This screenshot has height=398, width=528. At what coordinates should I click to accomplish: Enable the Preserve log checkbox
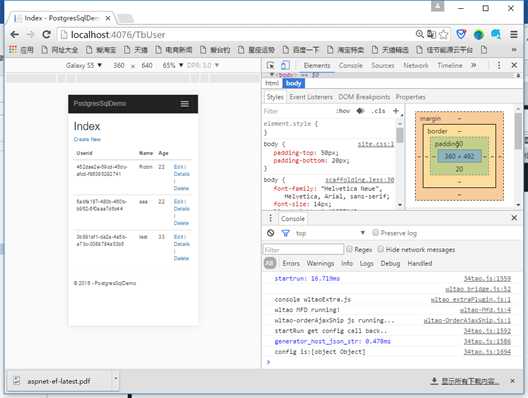point(375,233)
